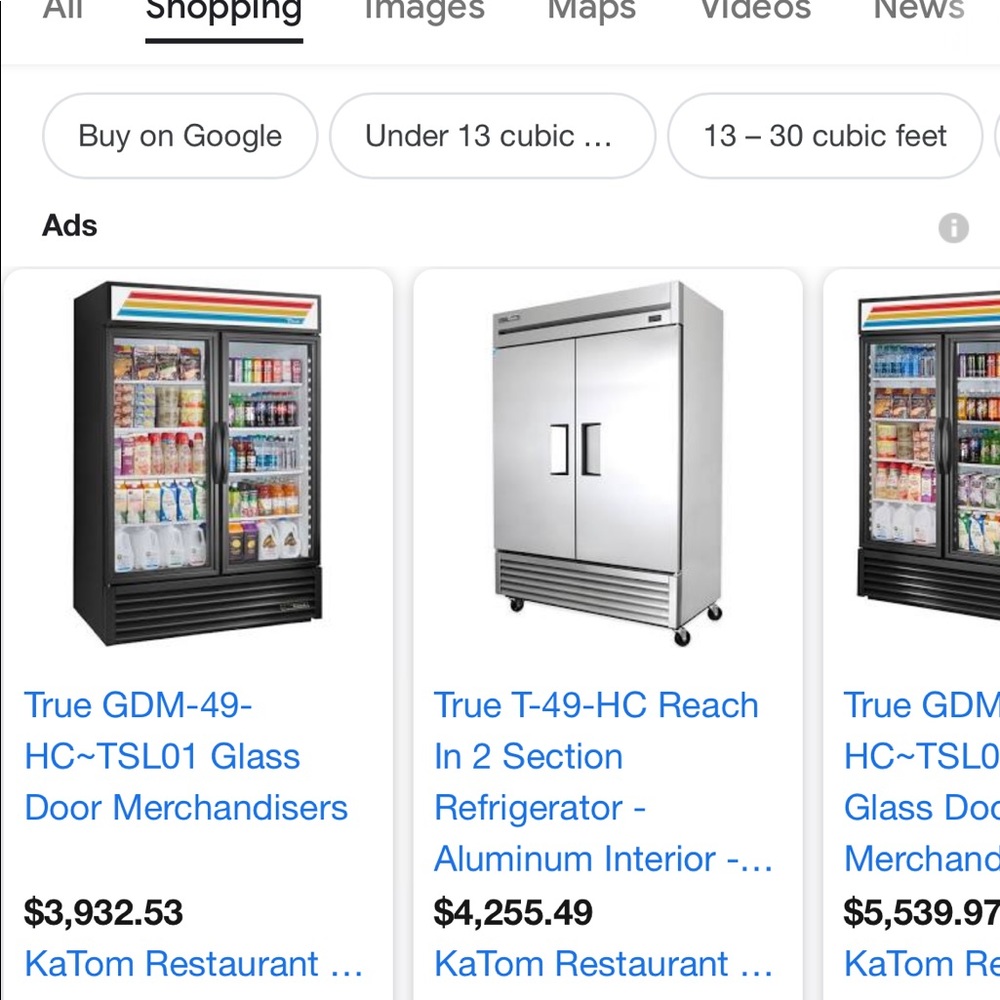1000x1000 pixels.
Task: Open the first glass door merchandiser image
Action: [198, 464]
